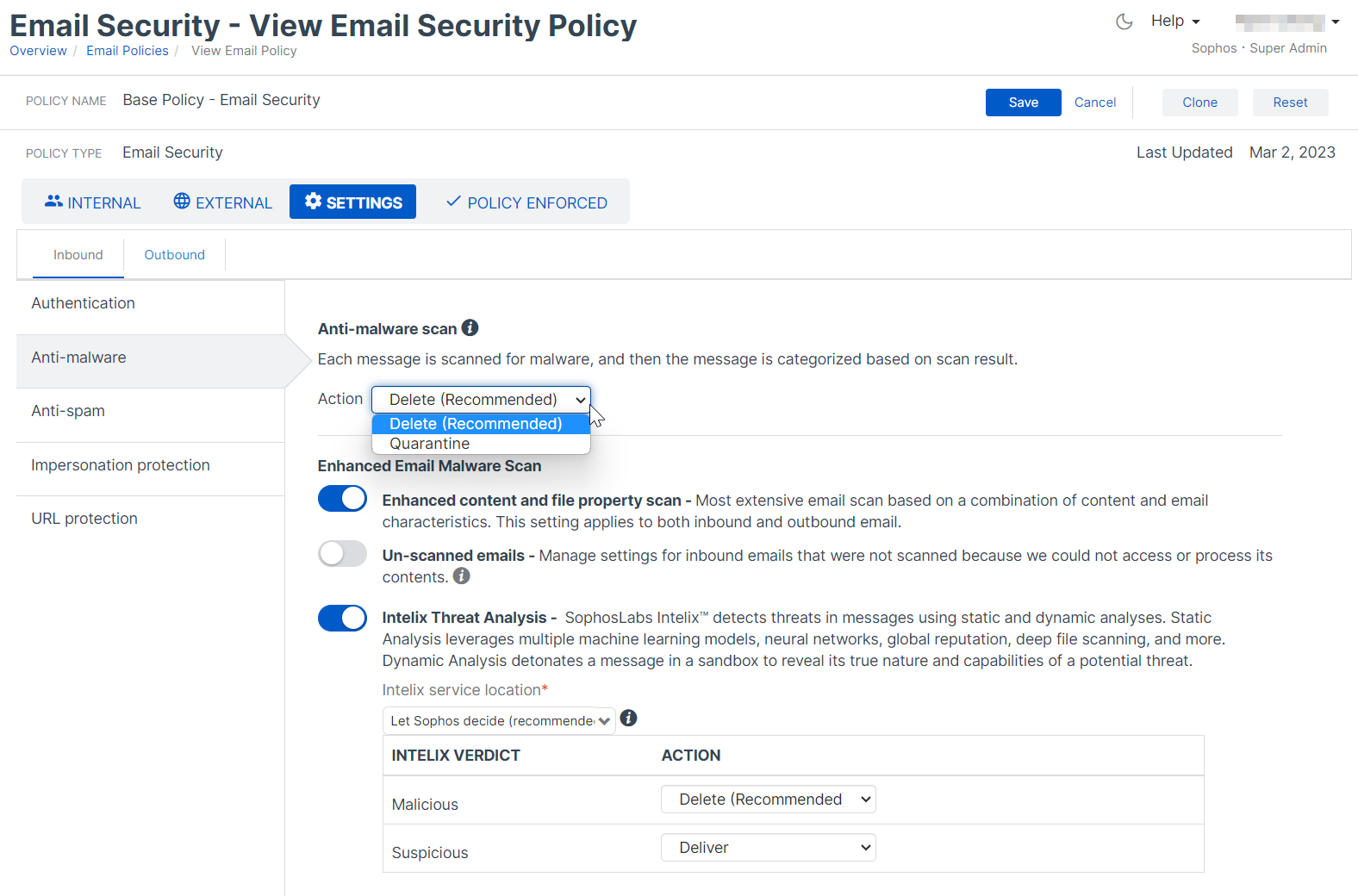This screenshot has width=1358, height=896.
Task: Click the Policy Enforced checkmark icon
Action: [x=453, y=202]
